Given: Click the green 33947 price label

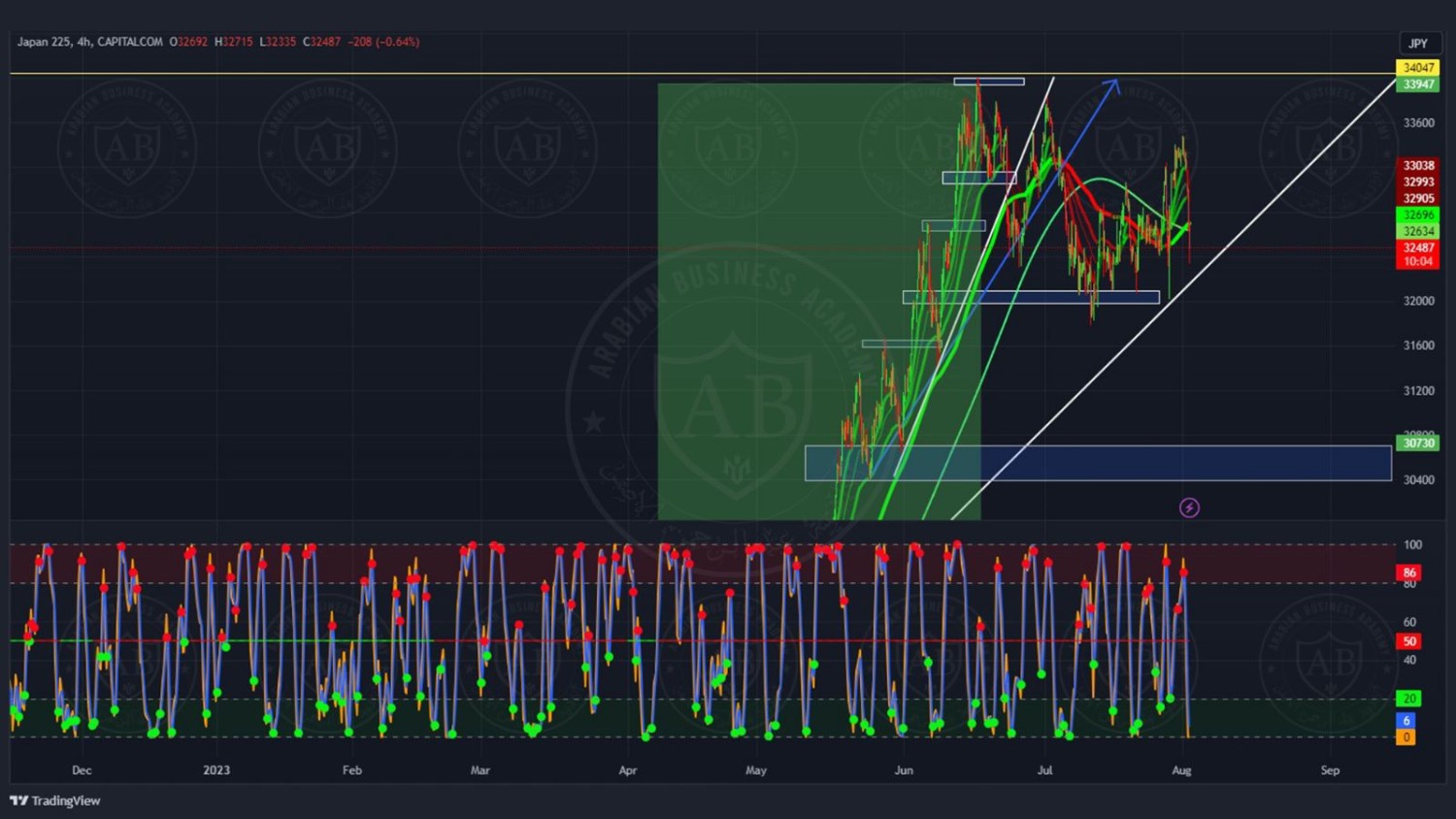Looking at the screenshot, I should click(x=1418, y=84).
